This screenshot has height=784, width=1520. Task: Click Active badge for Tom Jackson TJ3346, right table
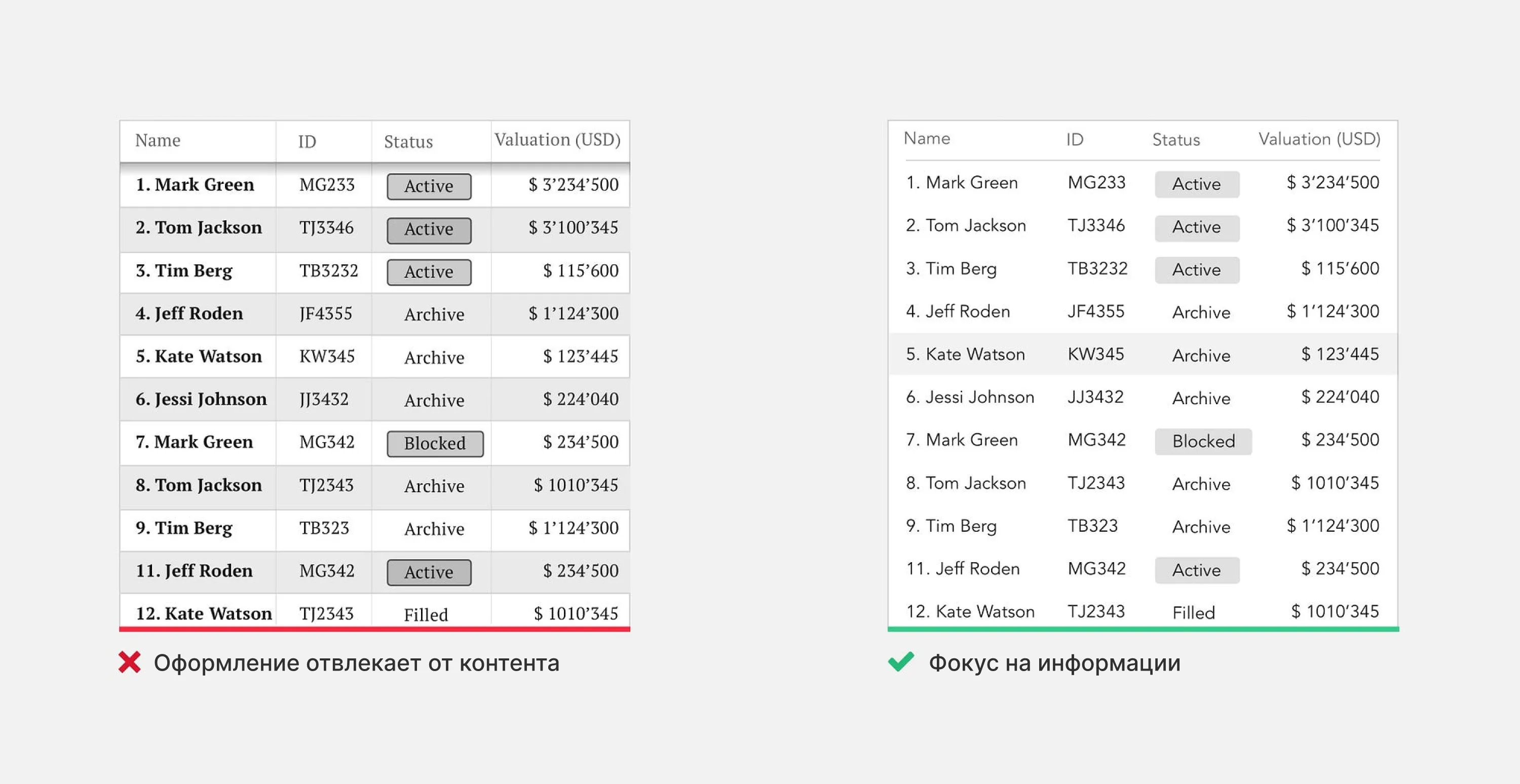[1197, 227]
